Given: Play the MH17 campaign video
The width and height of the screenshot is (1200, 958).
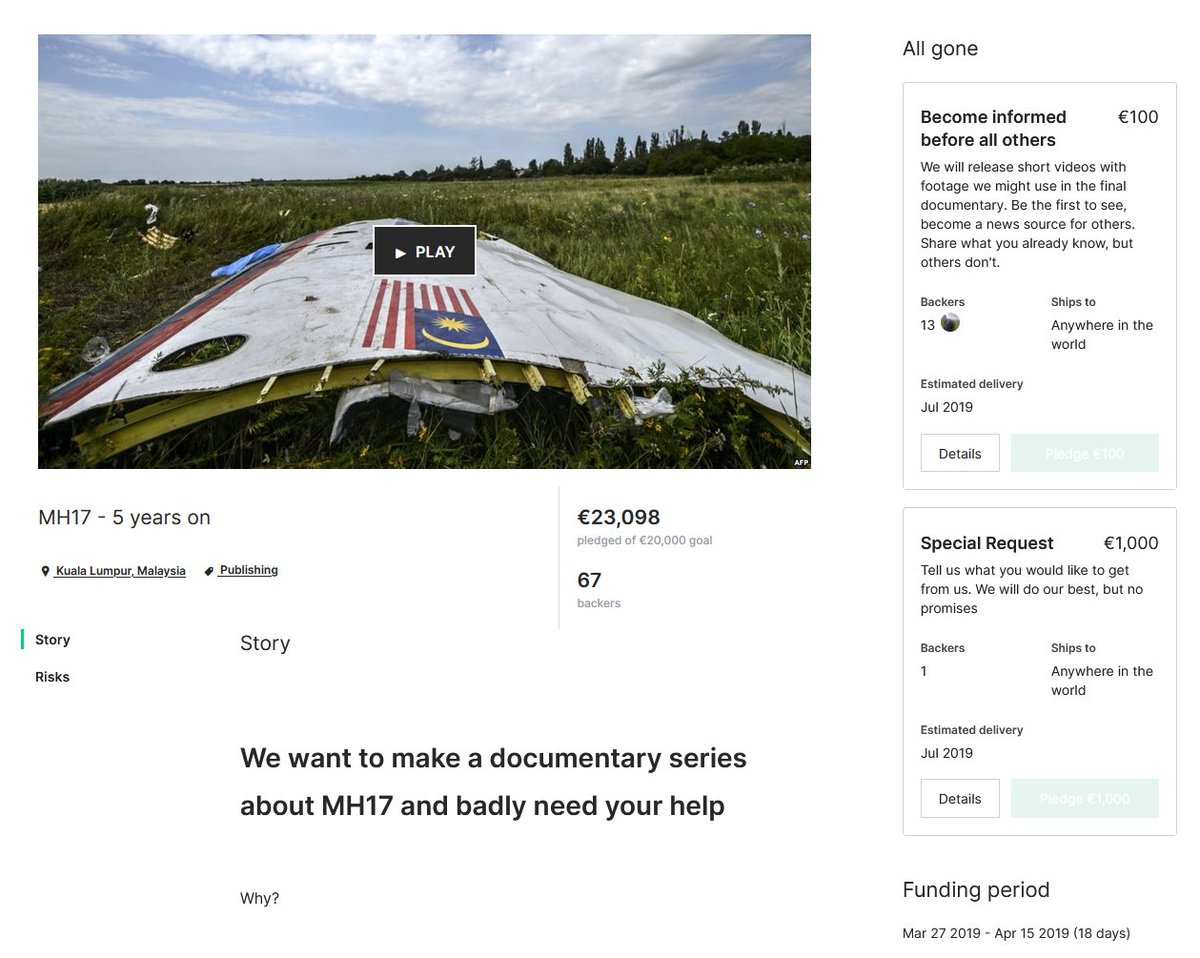Looking at the screenshot, I should [x=424, y=251].
